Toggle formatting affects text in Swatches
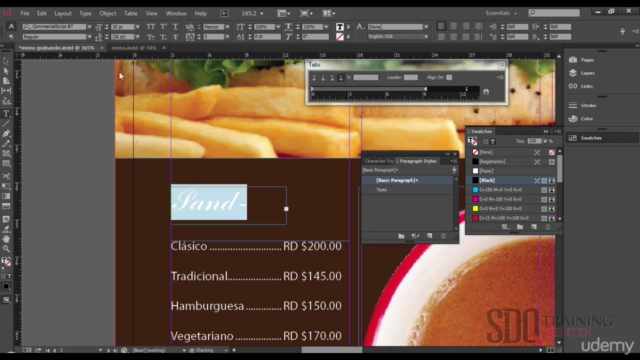640x360 pixels. click(x=493, y=142)
